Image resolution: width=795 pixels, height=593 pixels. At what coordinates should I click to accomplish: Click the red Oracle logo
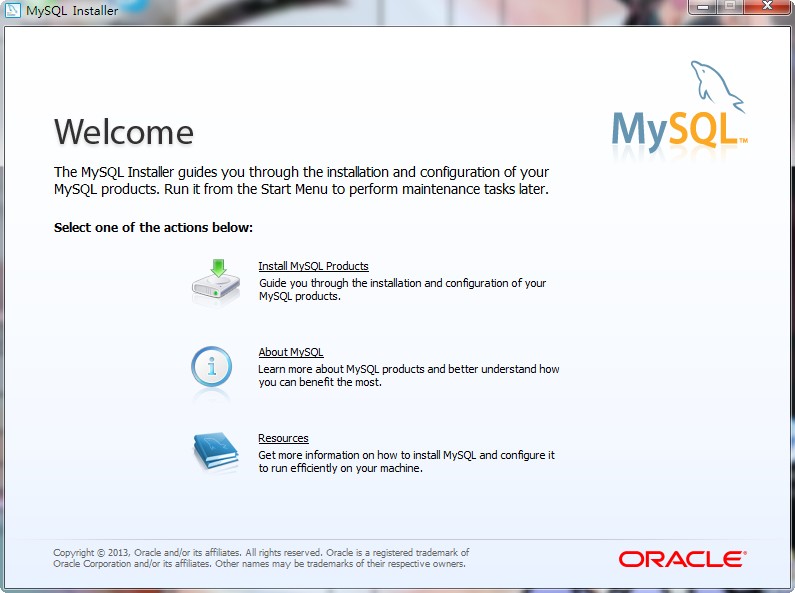(x=682, y=559)
